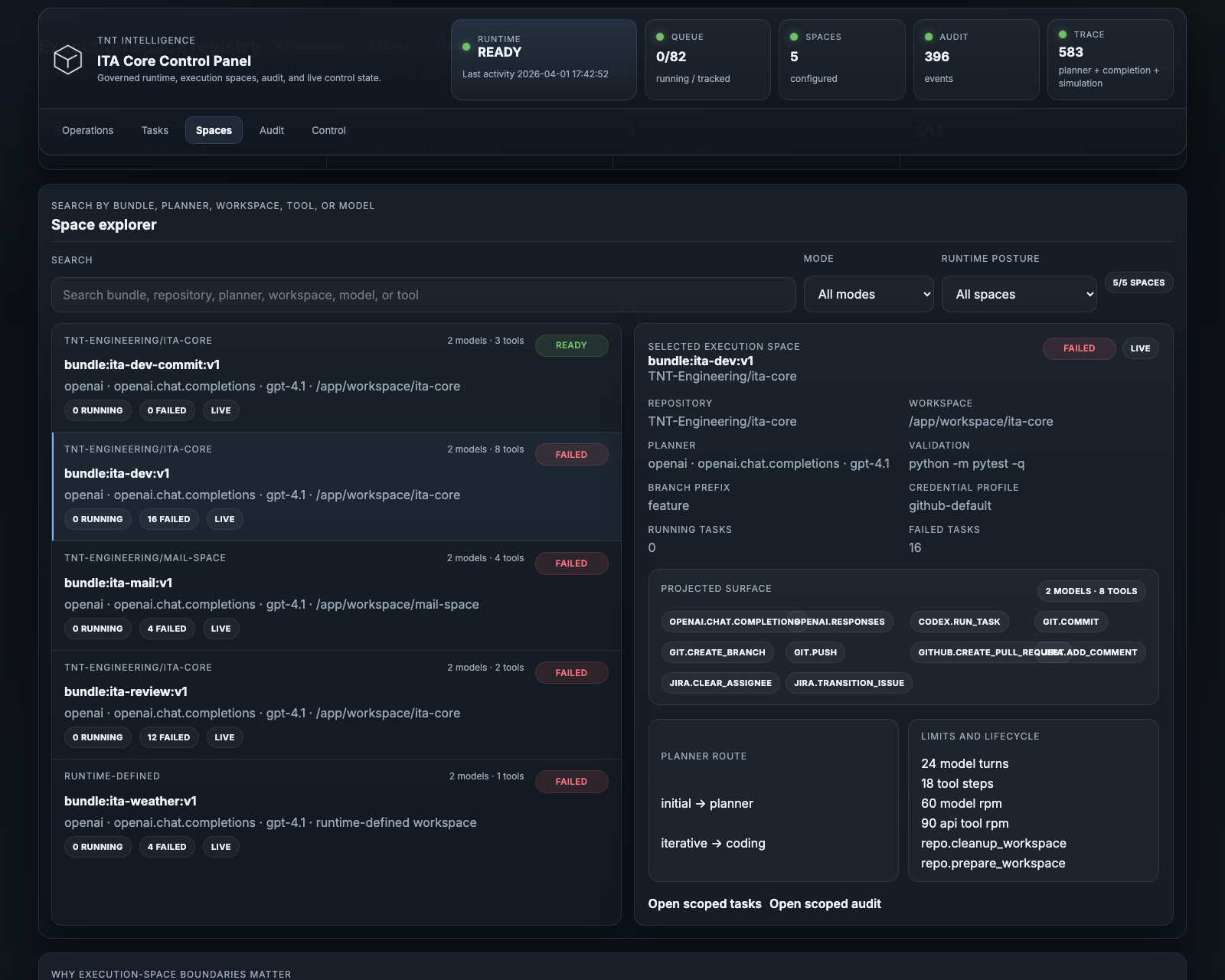The height and width of the screenshot is (980, 1225).
Task: Select the JIRA.TRANSITION_ISSUE surface chip
Action: point(848,682)
